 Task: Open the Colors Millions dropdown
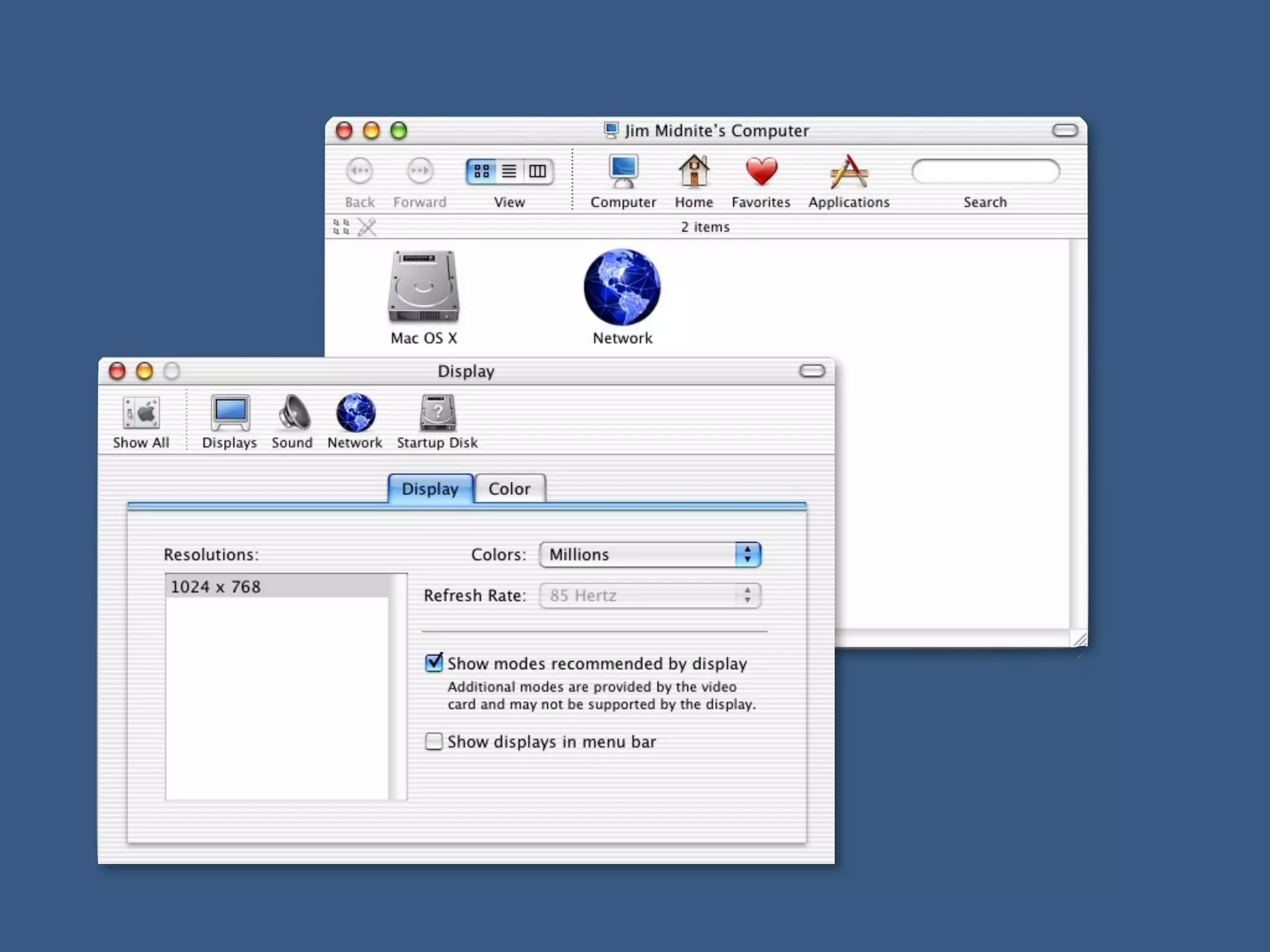pos(650,555)
